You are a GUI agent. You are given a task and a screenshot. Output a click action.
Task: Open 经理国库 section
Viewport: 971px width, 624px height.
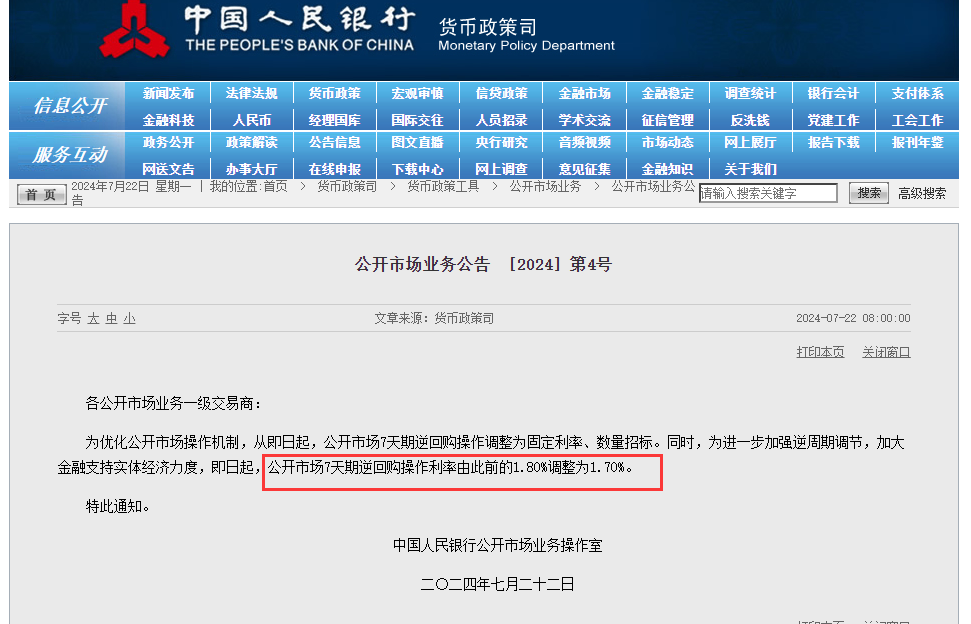pos(334,120)
